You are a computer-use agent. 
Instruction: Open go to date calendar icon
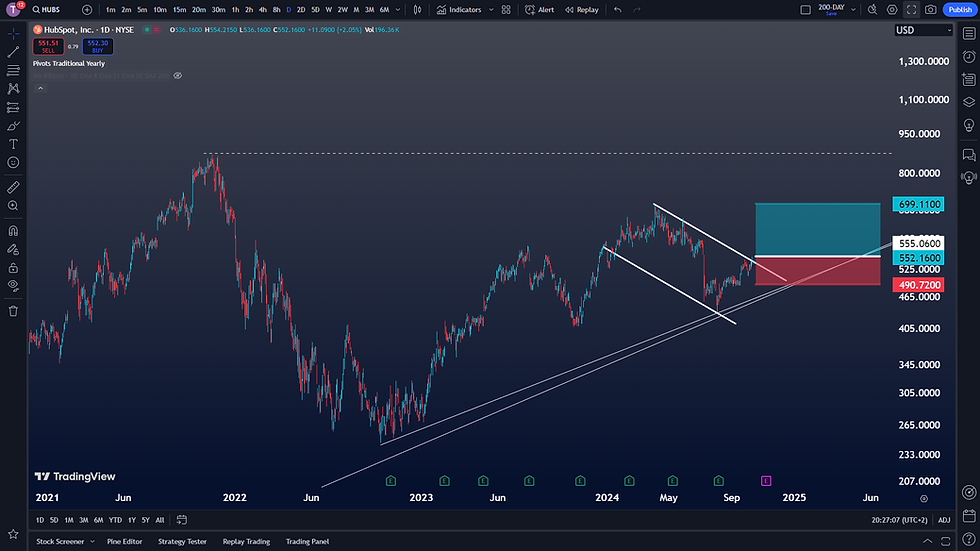click(182, 520)
